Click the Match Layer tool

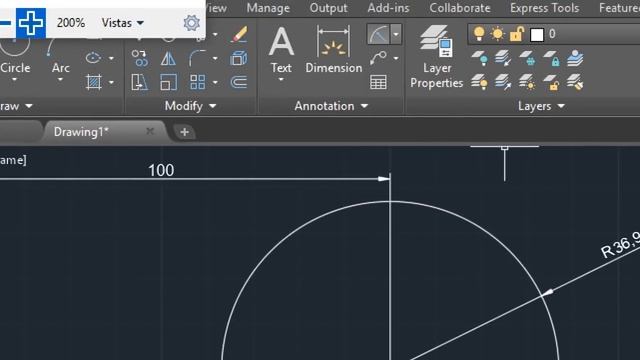tap(575, 82)
